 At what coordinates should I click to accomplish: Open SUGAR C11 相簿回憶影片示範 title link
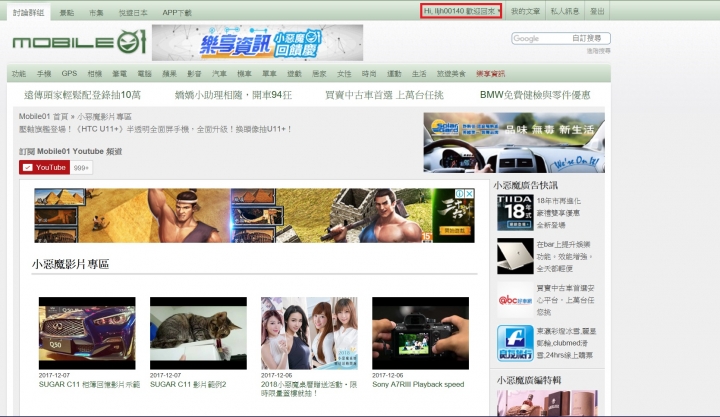pyautogui.click(x=89, y=384)
